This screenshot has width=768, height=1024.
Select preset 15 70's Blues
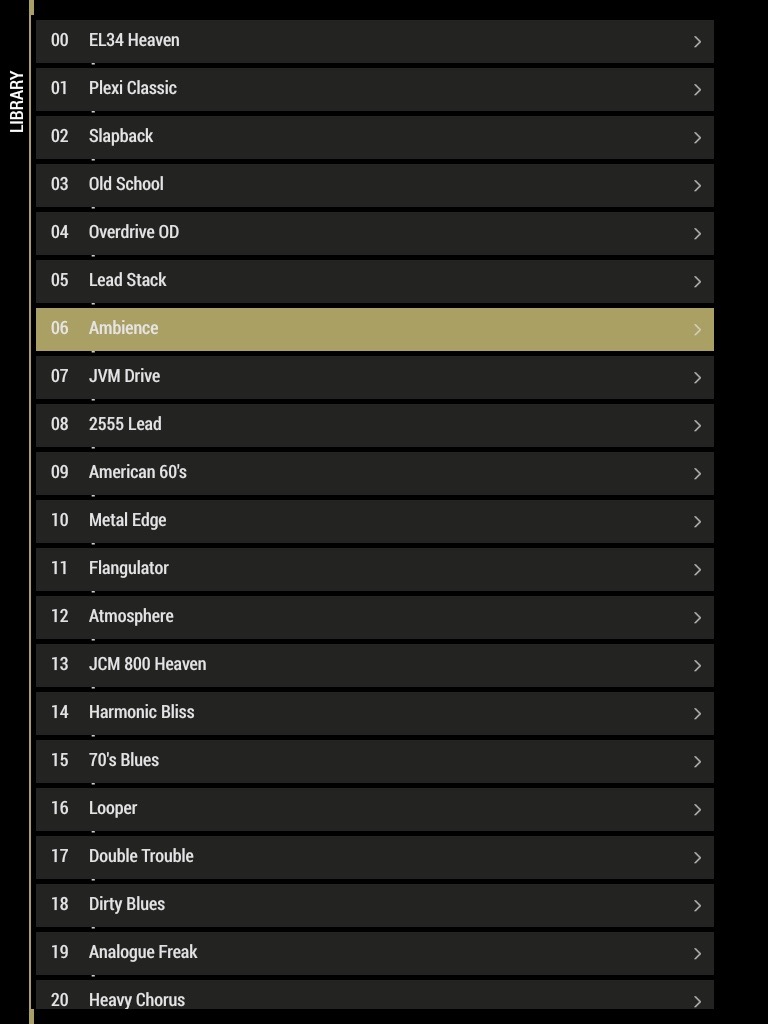click(x=375, y=761)
